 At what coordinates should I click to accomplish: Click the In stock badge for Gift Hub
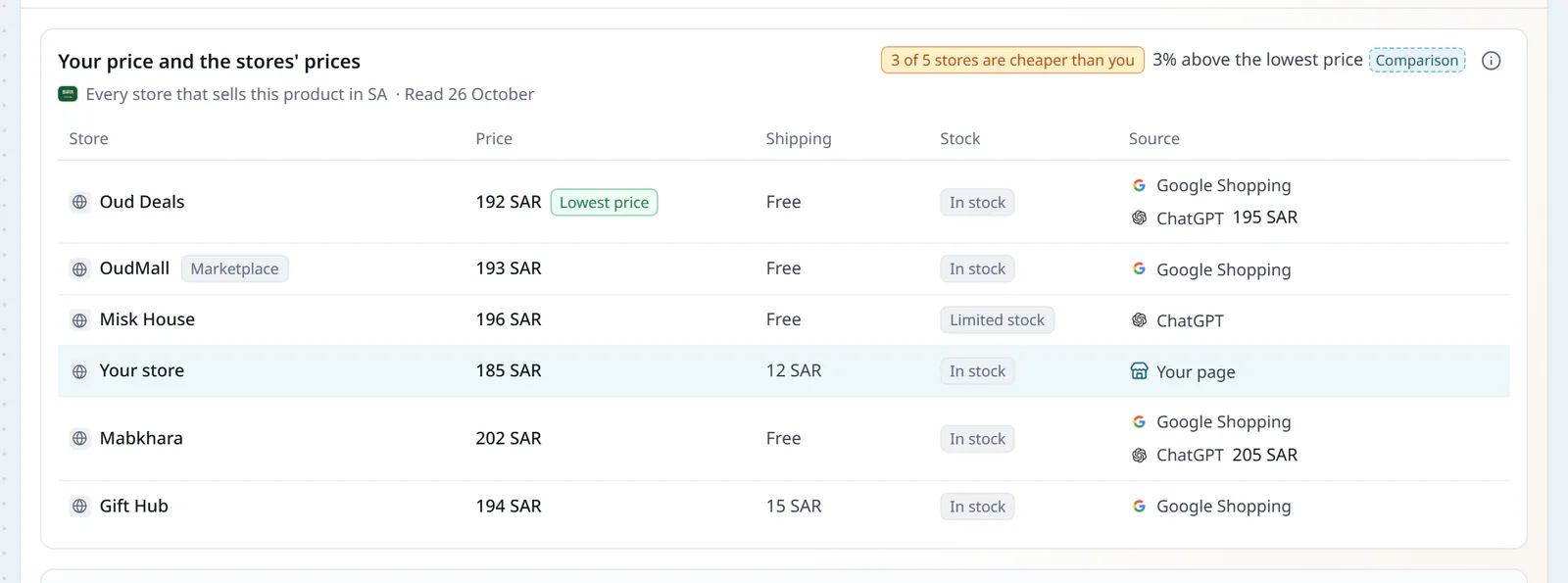pos(977,507)
